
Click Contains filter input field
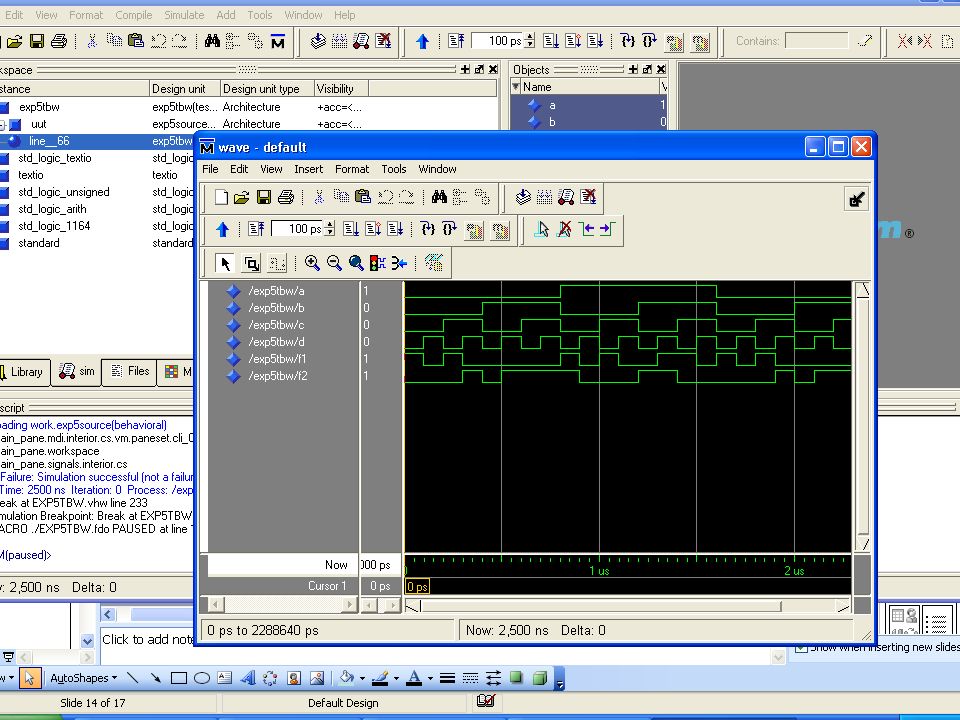tap(817, 41)
